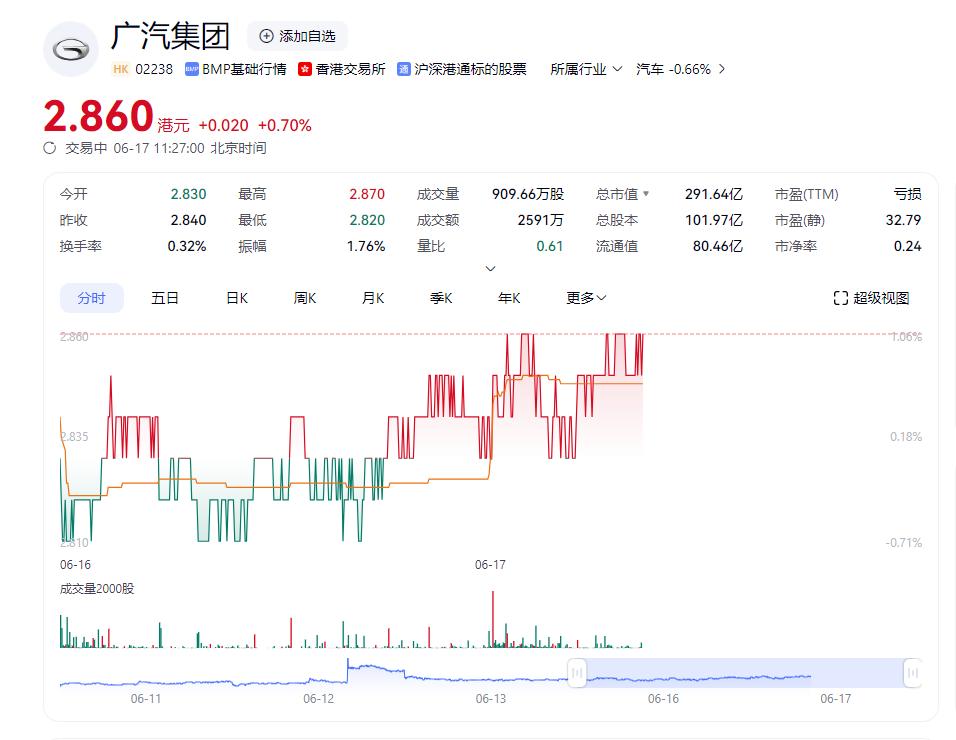Click the +0.70% price change percentage
This screenshot has height=740, width=956.
point(285,126)
